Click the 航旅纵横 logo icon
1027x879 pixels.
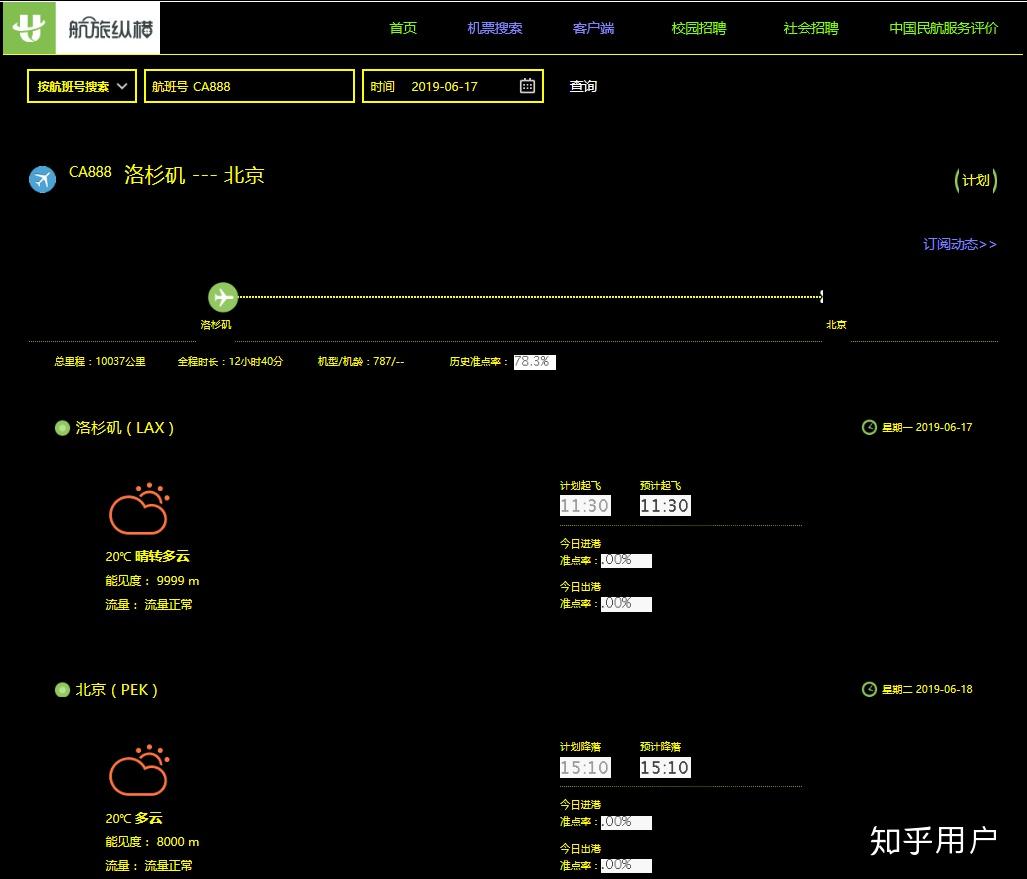(29, 28)
